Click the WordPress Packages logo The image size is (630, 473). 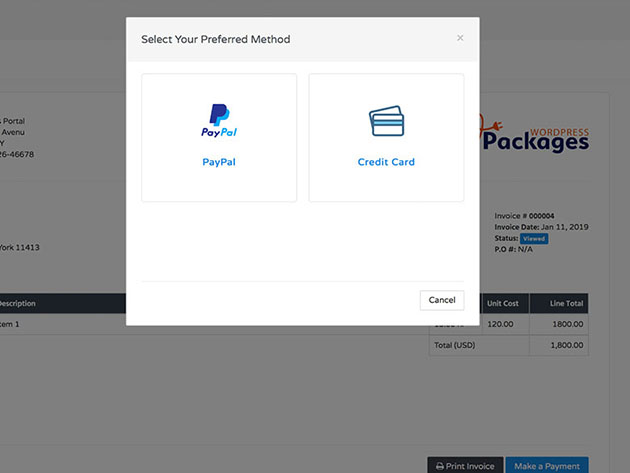(536, 137)
